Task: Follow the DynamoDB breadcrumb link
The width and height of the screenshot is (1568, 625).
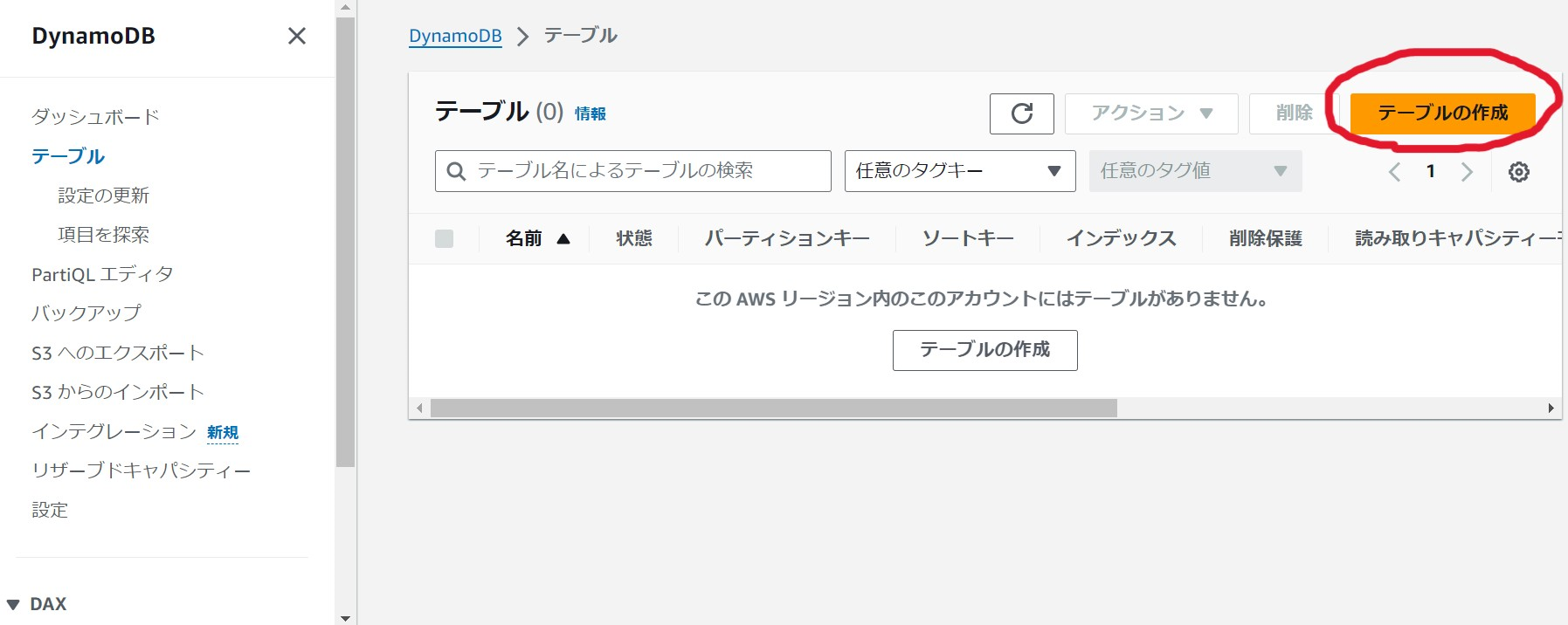Action: (x=455, y=36)
